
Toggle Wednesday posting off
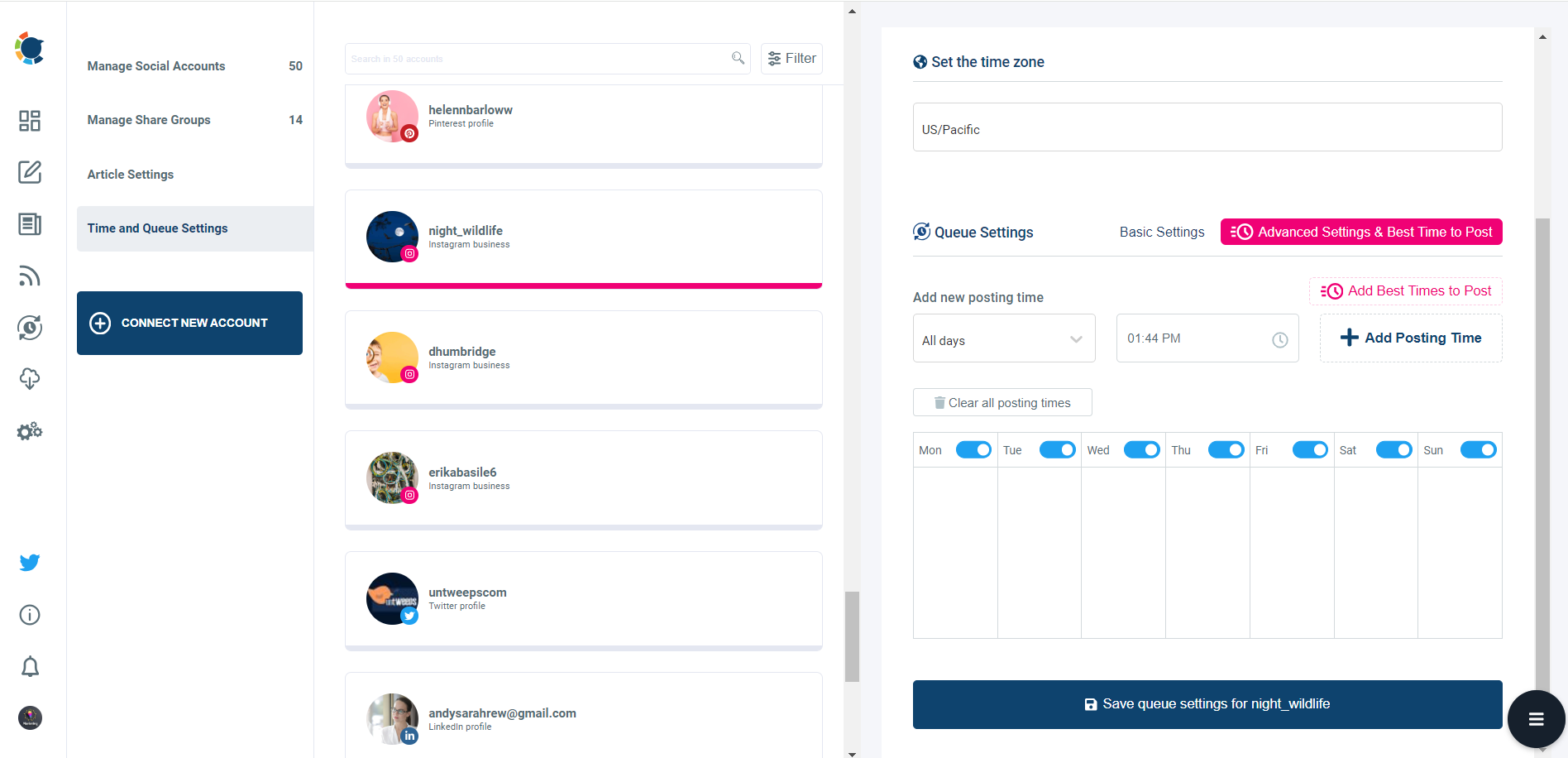(x=1141, y=449)
